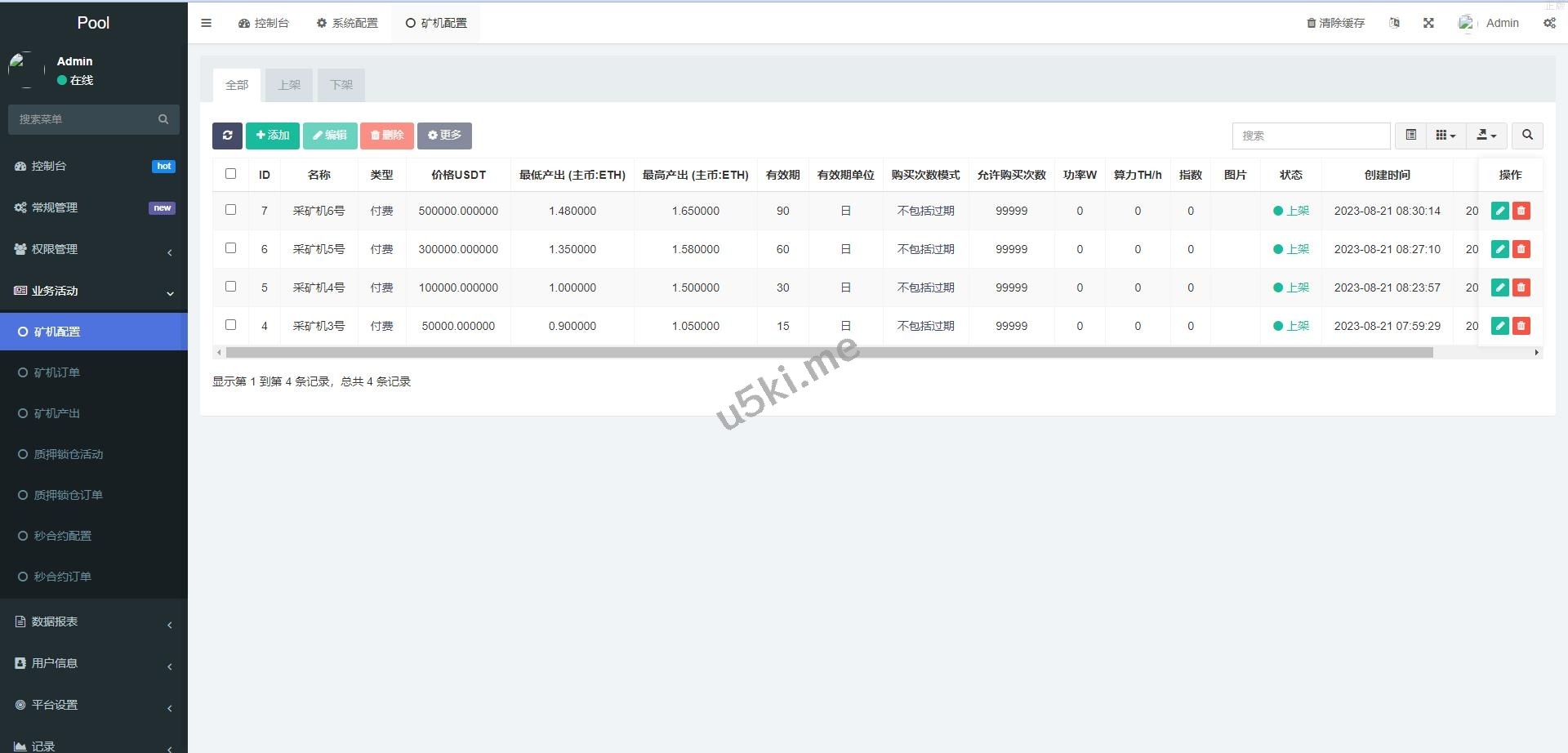Select the checkbox for row ID 7
The image size is (1568, 753).
[231, 210]
